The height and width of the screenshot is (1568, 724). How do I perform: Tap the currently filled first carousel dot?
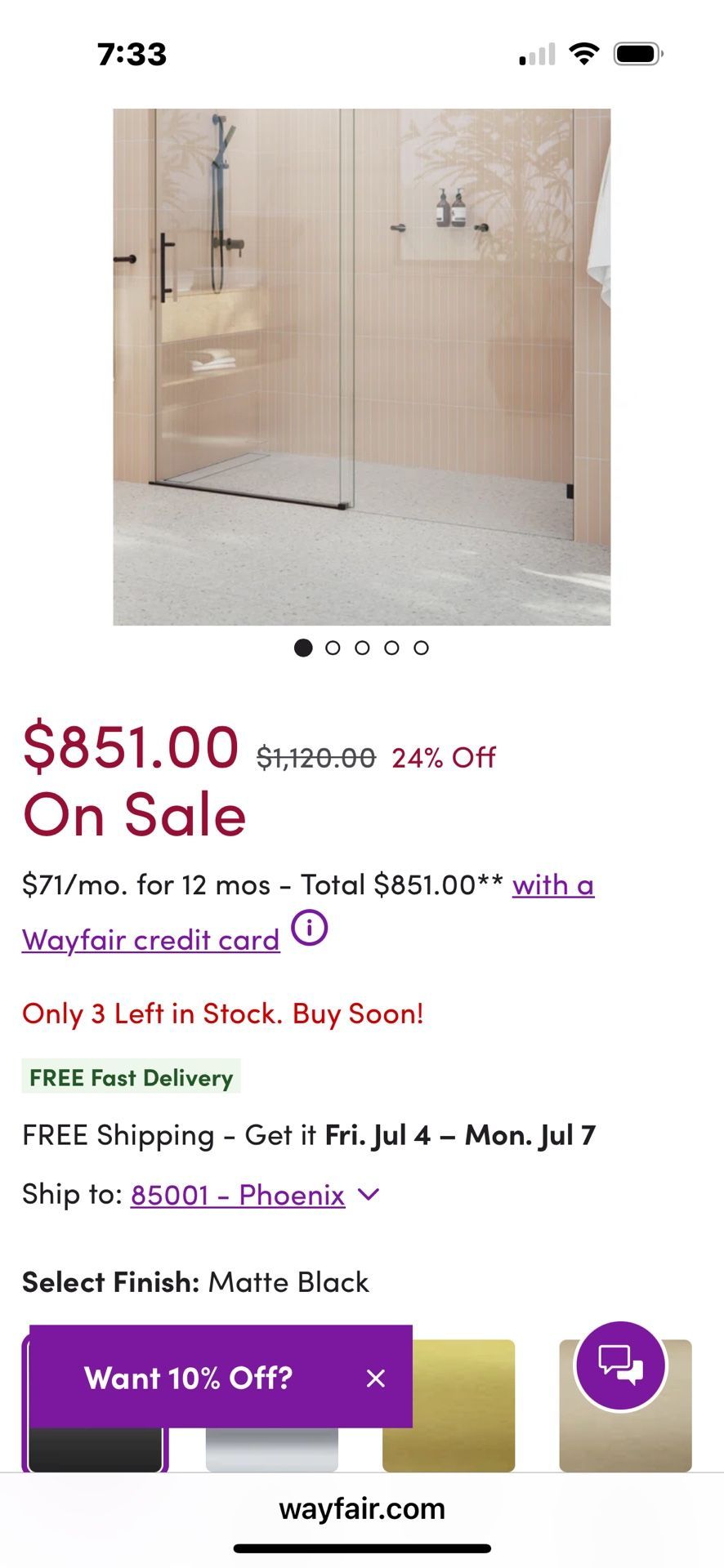pyautogui.click(x=303, y=648)
